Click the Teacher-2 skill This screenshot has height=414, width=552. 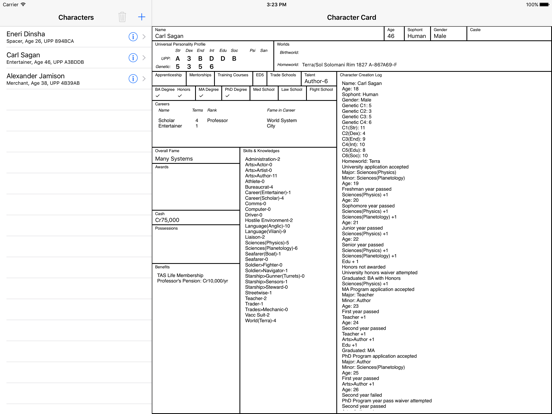(256, 299)
